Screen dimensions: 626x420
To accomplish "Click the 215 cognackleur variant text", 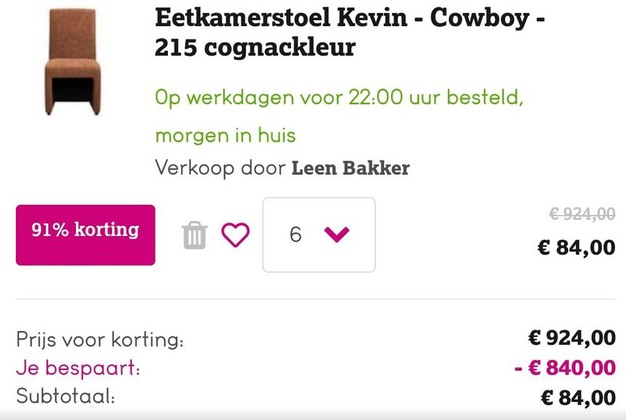I will point(255,47).
